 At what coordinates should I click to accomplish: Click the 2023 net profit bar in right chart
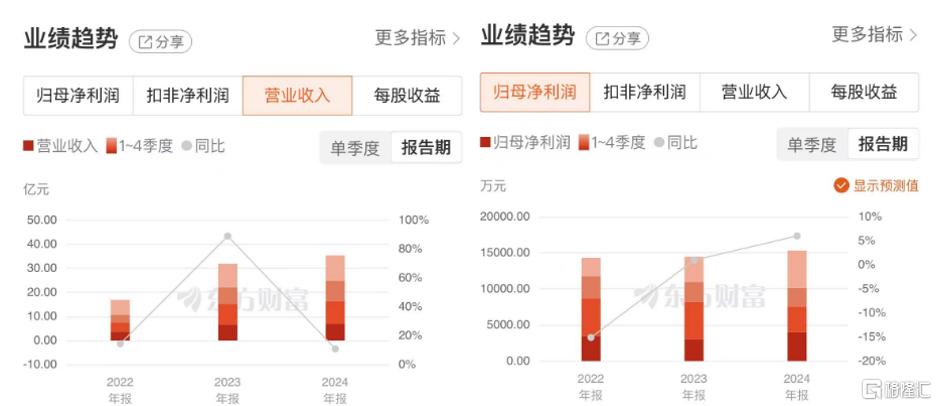[694, 309]
